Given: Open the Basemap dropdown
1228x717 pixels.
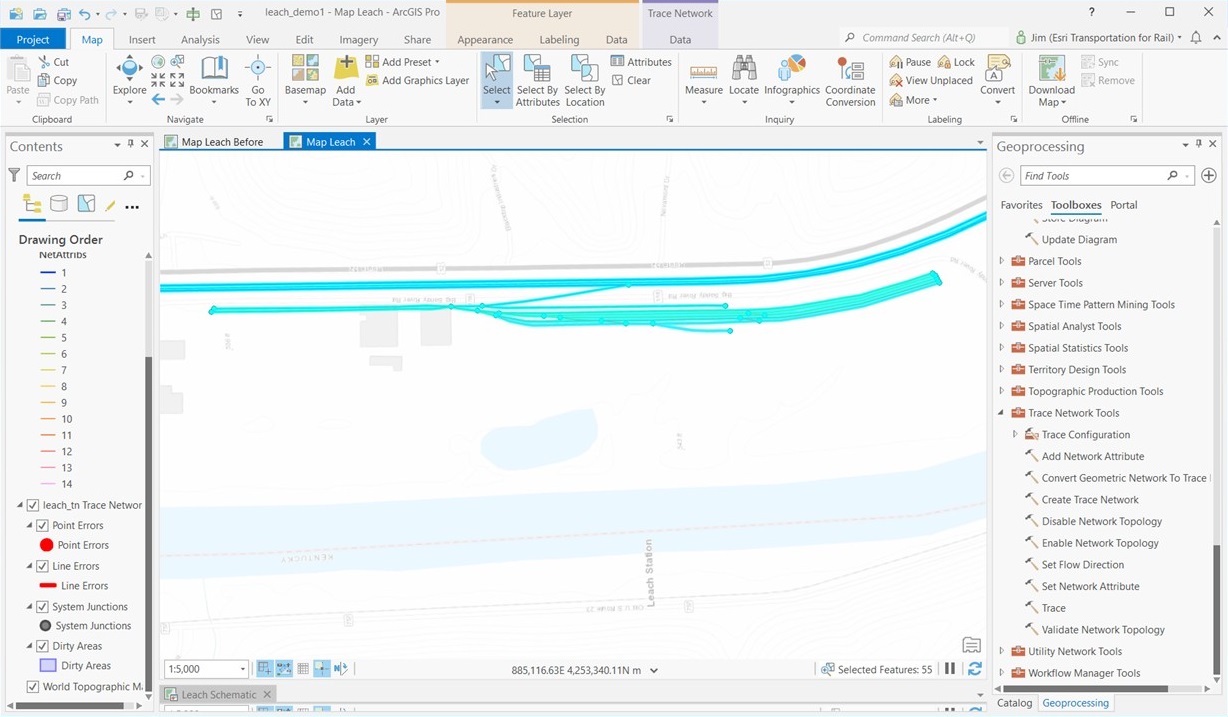Looking at the screenshot, I should pos(305,80).
